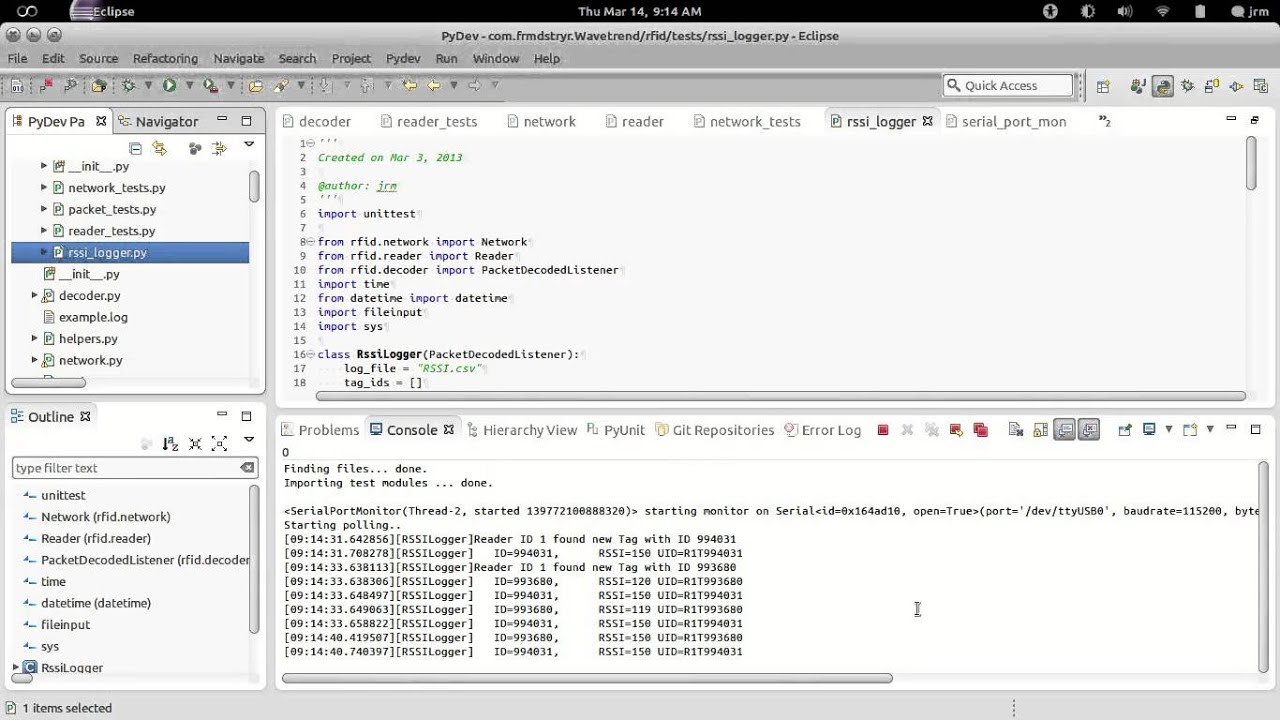Screen dimensions: 1280x720
Task: Expand the network_tests.py tree node
Action: tap(44, 188)
